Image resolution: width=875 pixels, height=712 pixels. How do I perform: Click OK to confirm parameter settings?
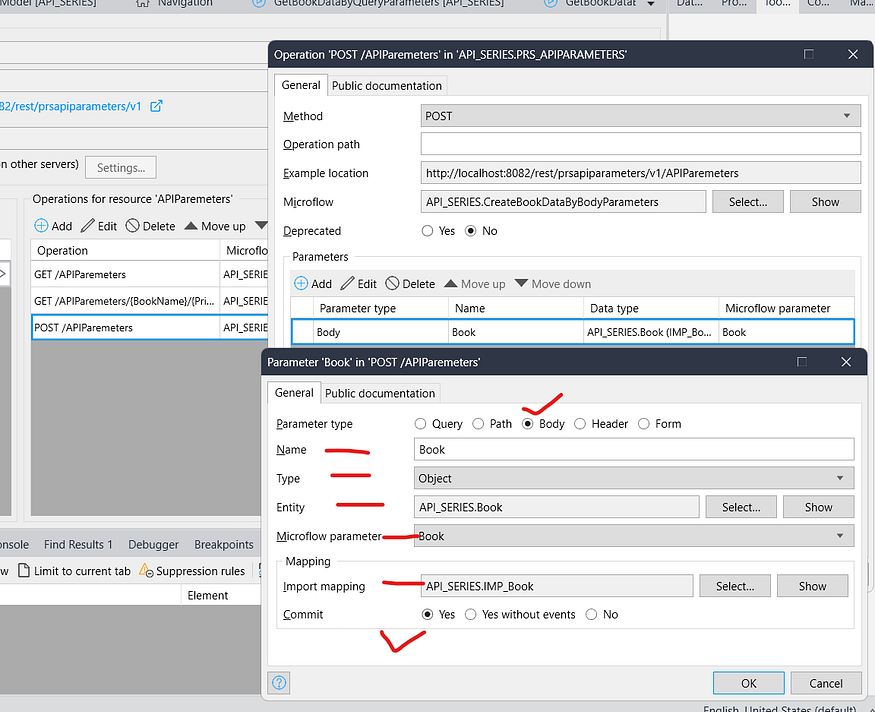click(748, 683)
